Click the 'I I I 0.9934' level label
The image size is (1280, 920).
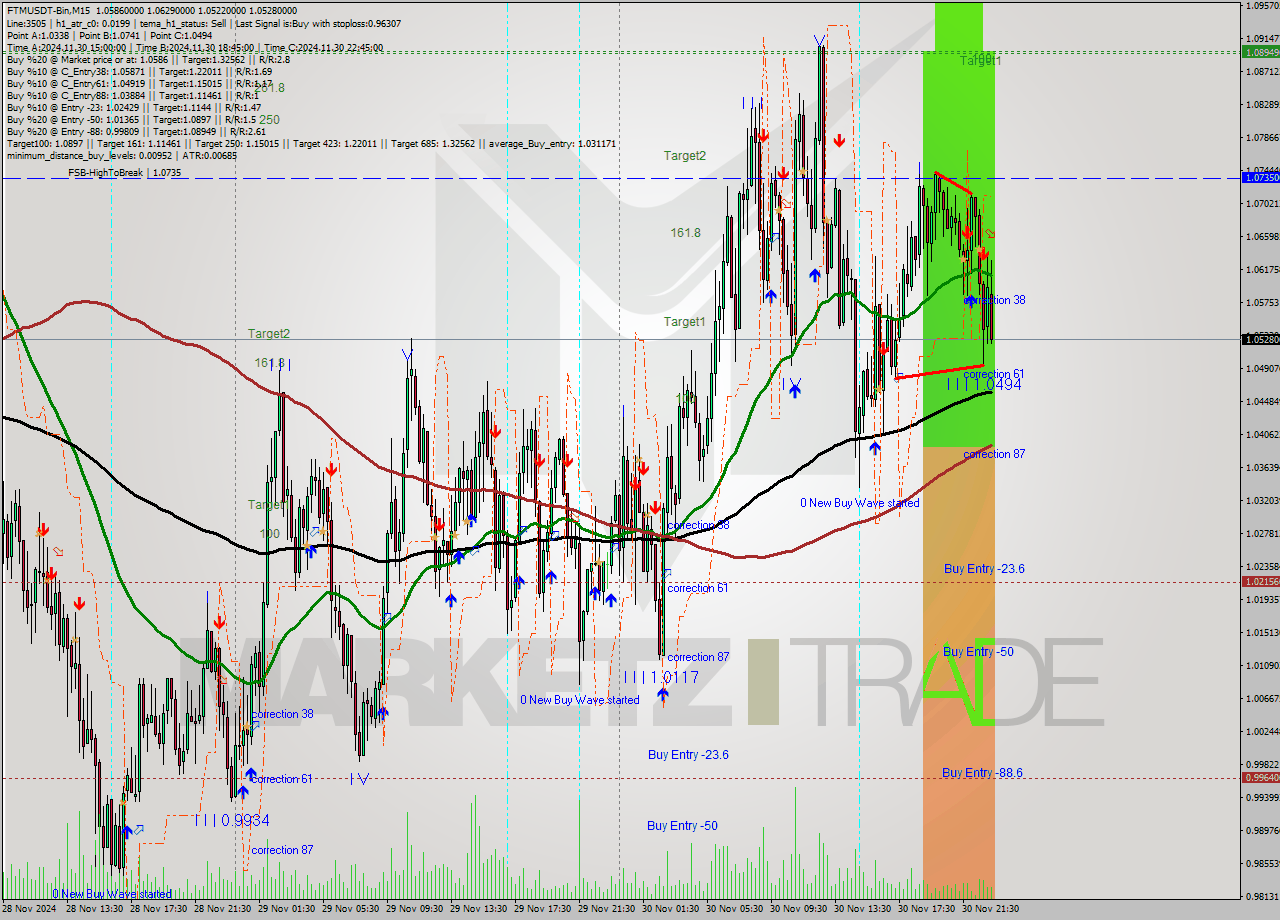coord(232,820)
